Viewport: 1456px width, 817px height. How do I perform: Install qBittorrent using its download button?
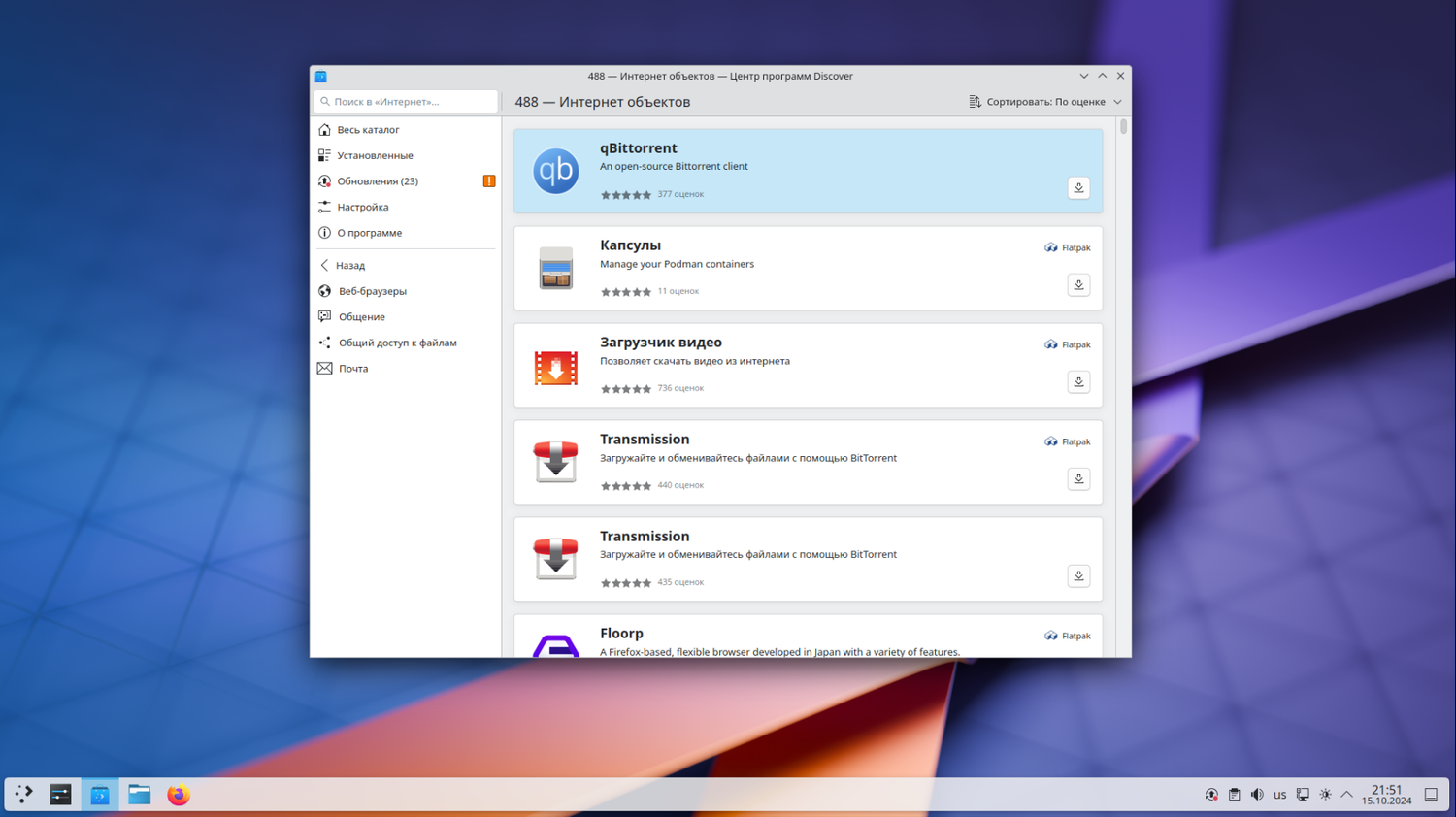[x=1078, y=188]
